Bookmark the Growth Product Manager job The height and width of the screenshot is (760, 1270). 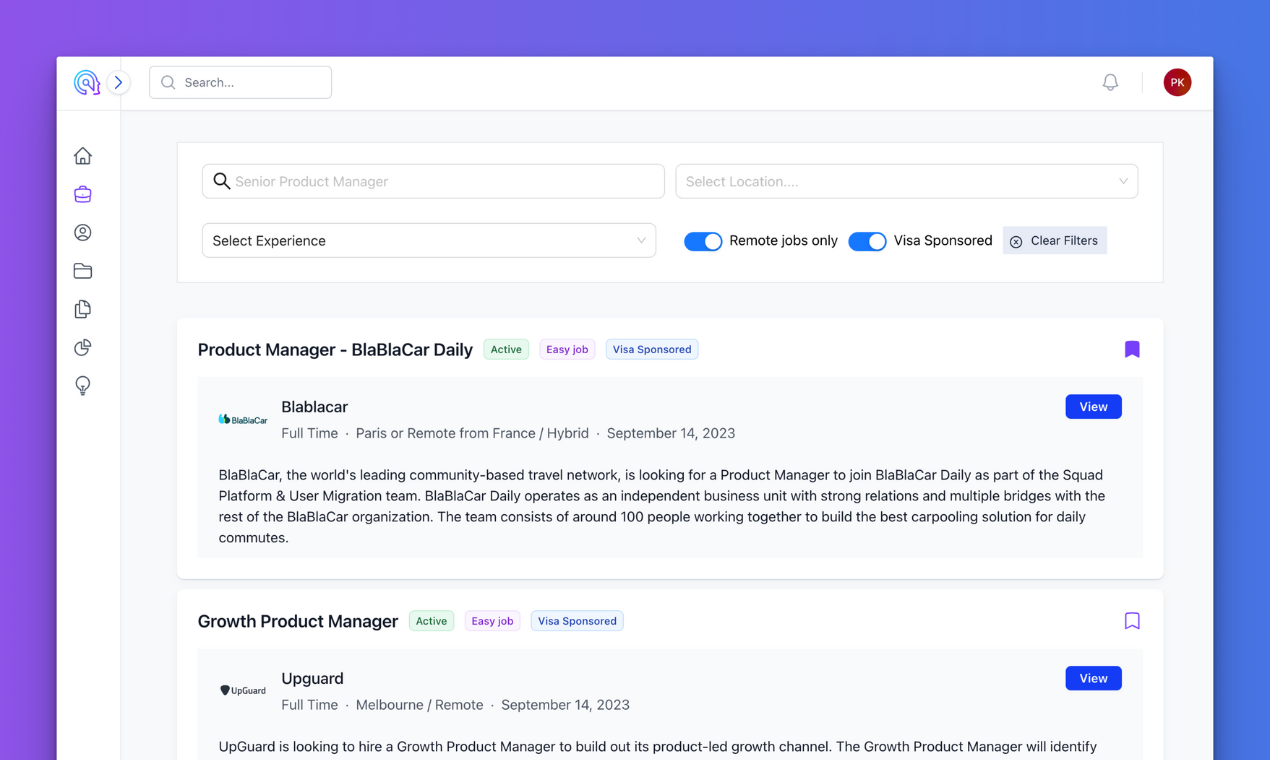click(1132, 621)
